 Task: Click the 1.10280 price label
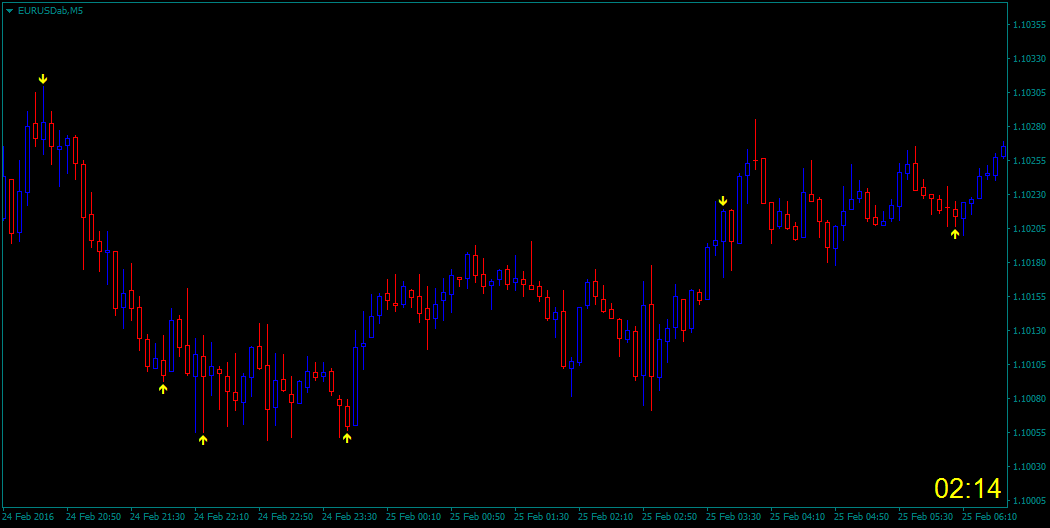coord(1031,127)
